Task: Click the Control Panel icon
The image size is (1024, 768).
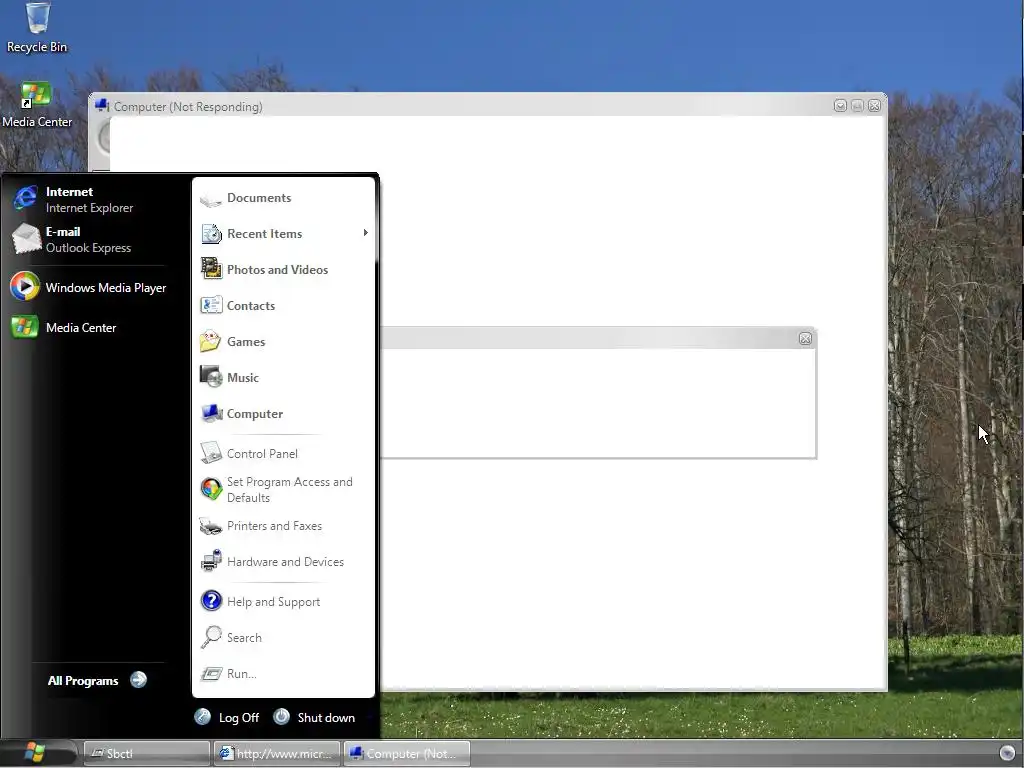Action: point(211,453)
